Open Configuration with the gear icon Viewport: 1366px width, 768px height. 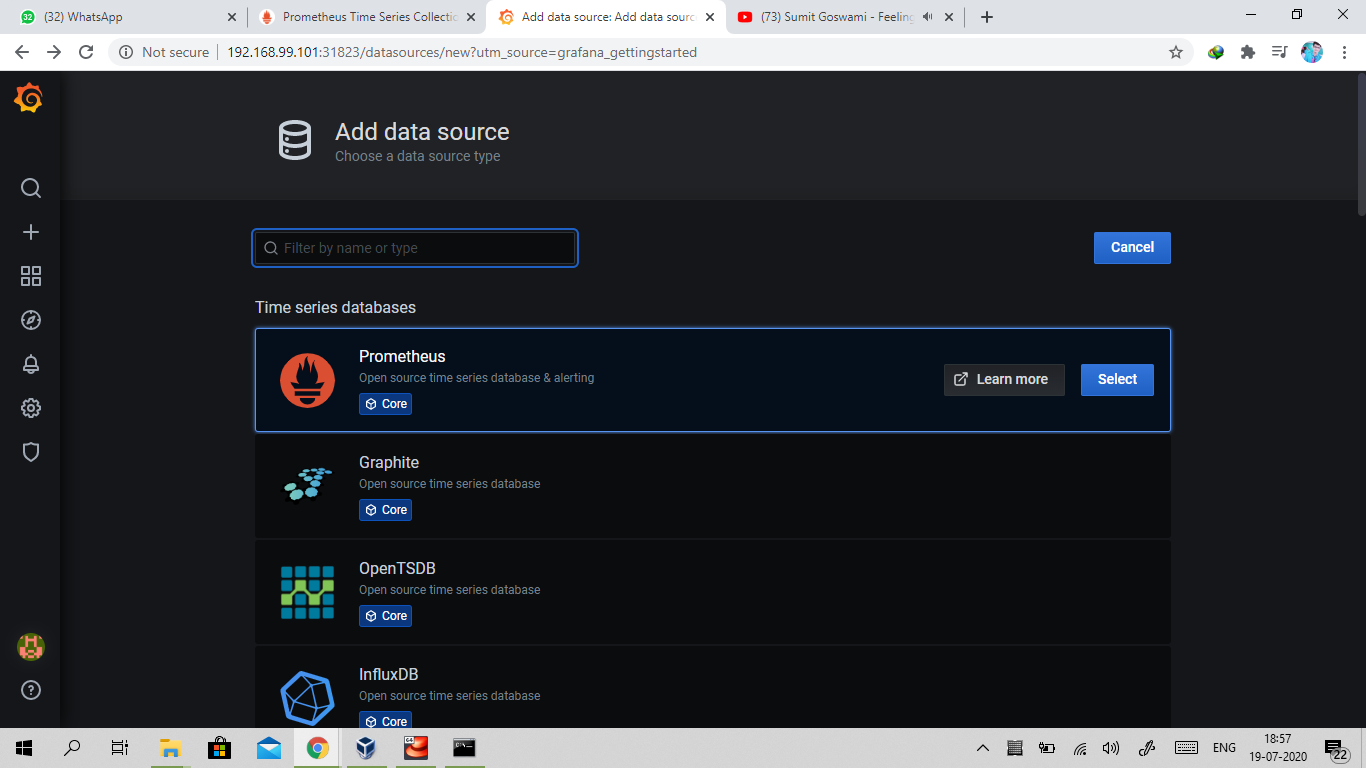coord(30,408)
